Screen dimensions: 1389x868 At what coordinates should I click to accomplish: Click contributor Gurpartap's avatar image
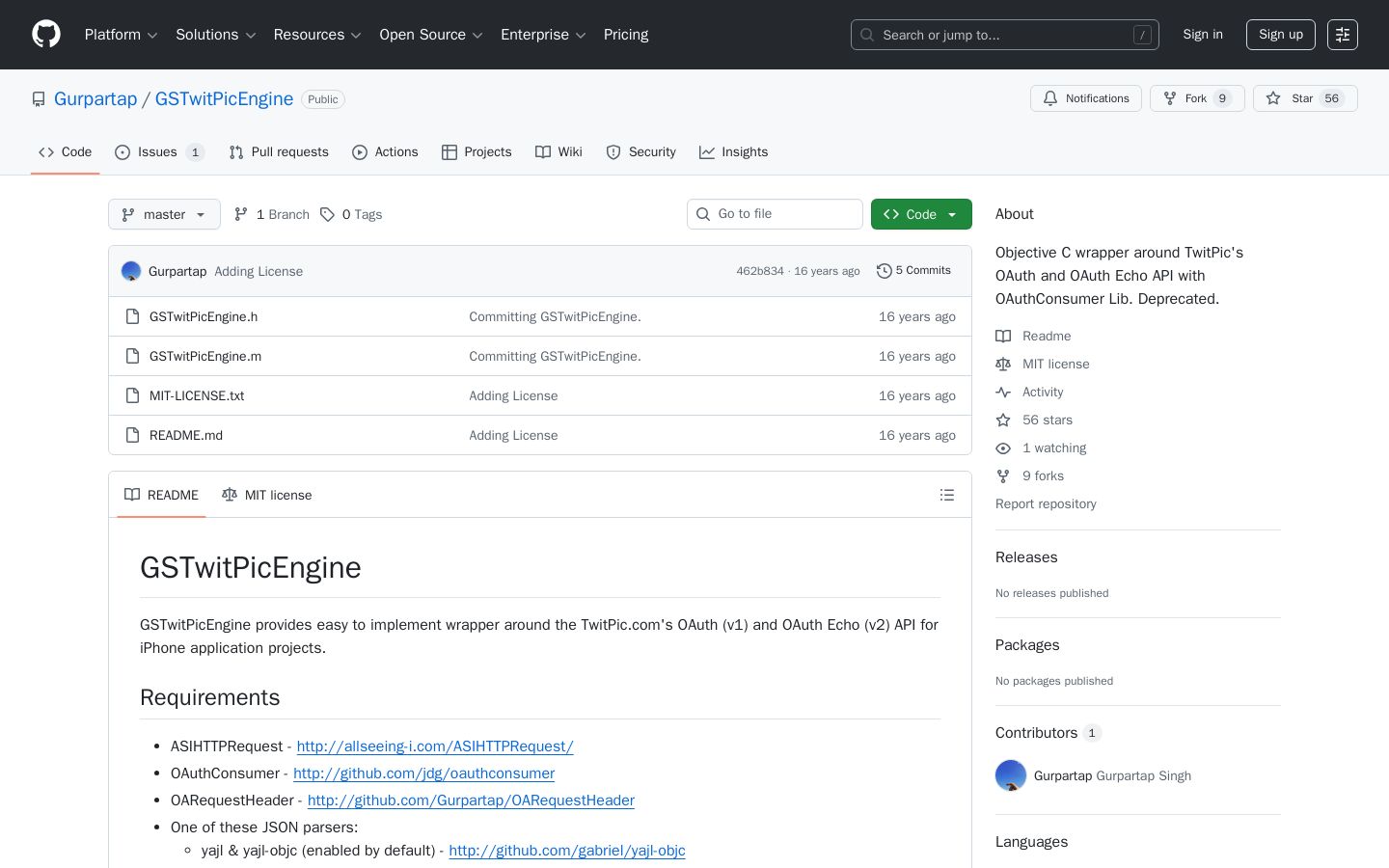point(1011,775)
